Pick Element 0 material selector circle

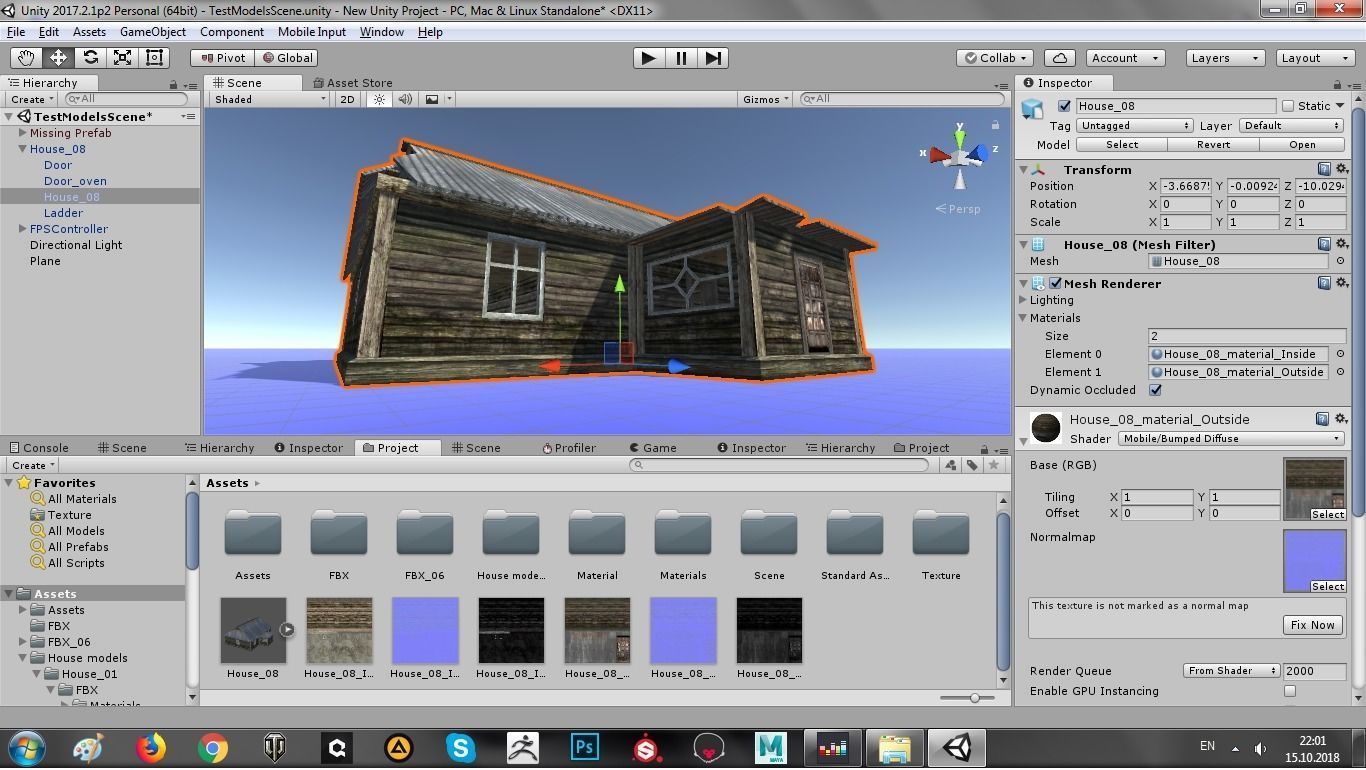click(1340, 354)
